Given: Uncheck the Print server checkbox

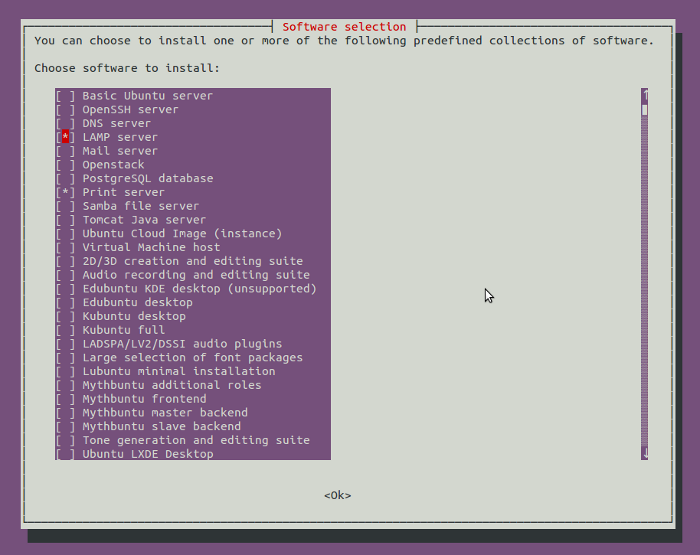Looking at the screenshot, I should (x=66, y=192).
